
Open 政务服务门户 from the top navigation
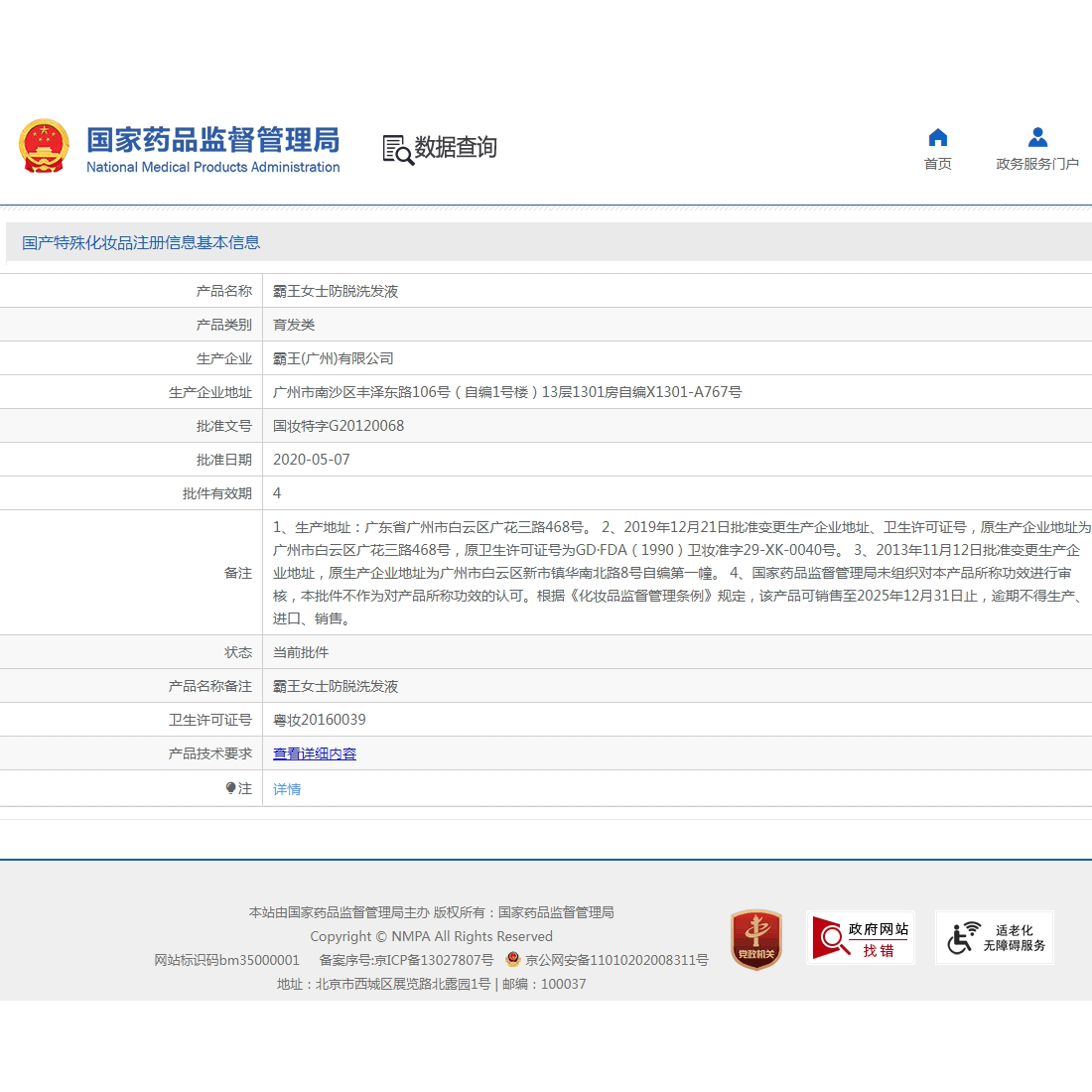[x=1037, y=149]
